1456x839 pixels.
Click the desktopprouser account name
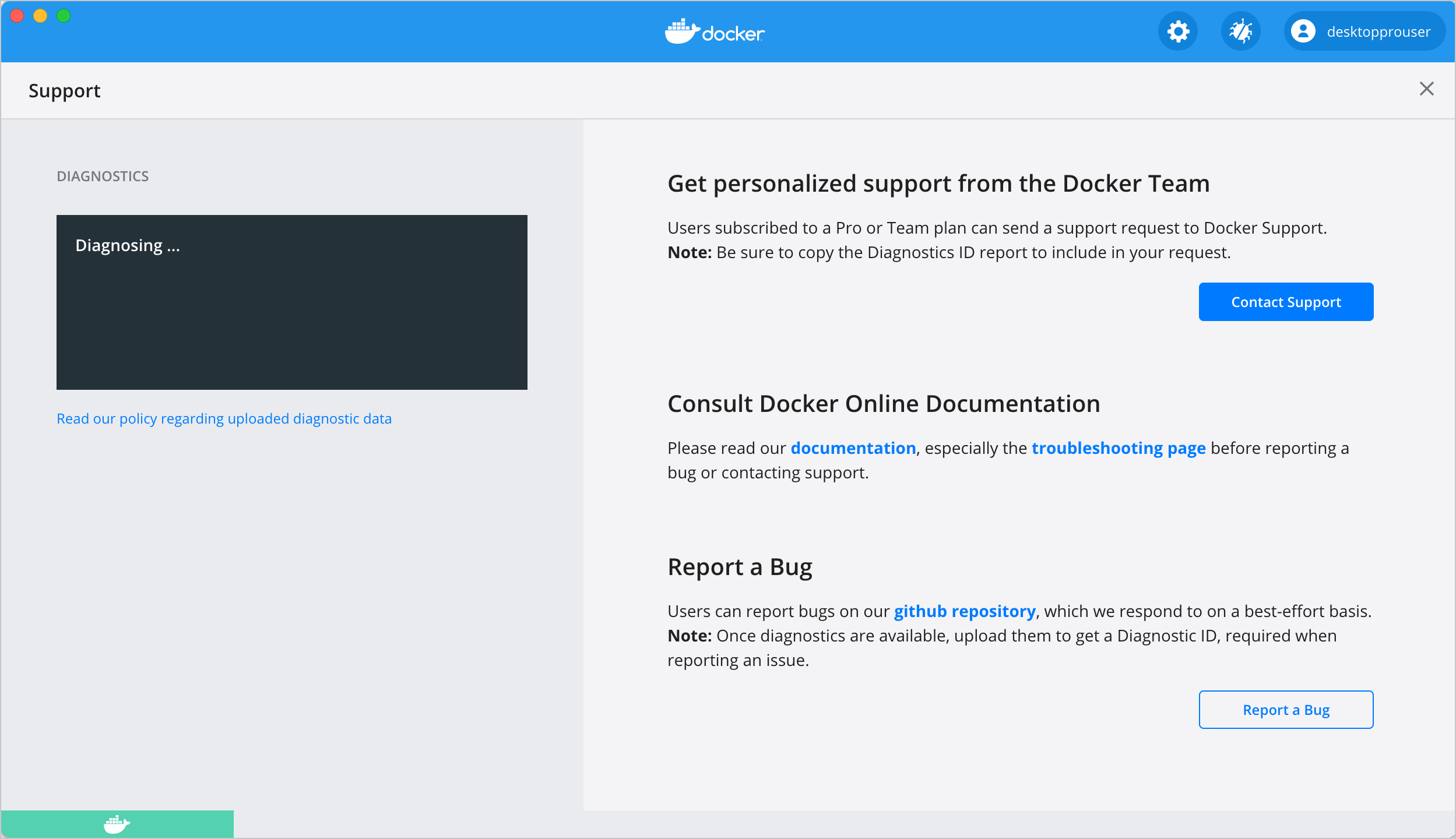click(x=1378, y=31)
